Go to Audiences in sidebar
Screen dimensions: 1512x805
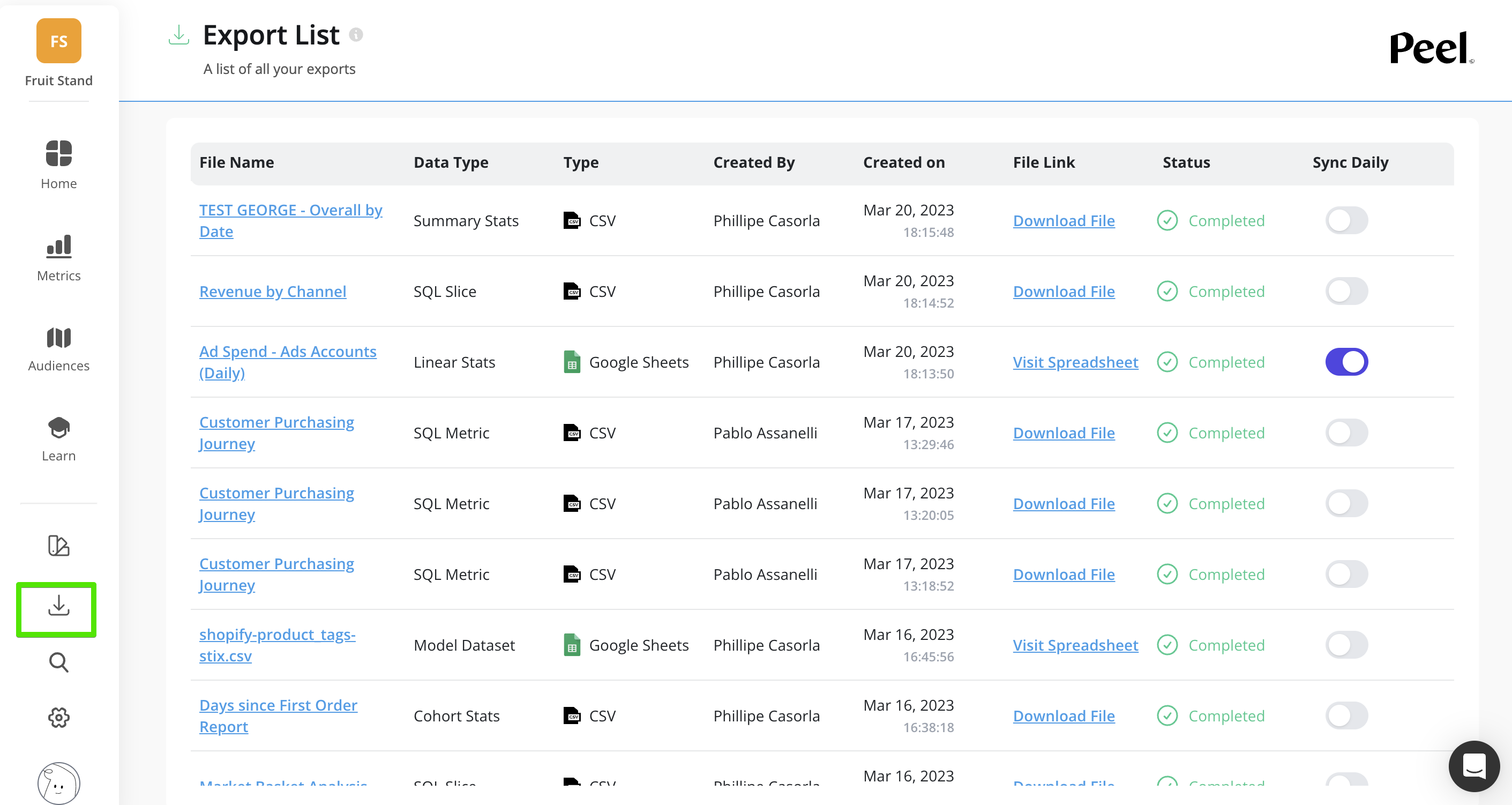tap(59, 338)
